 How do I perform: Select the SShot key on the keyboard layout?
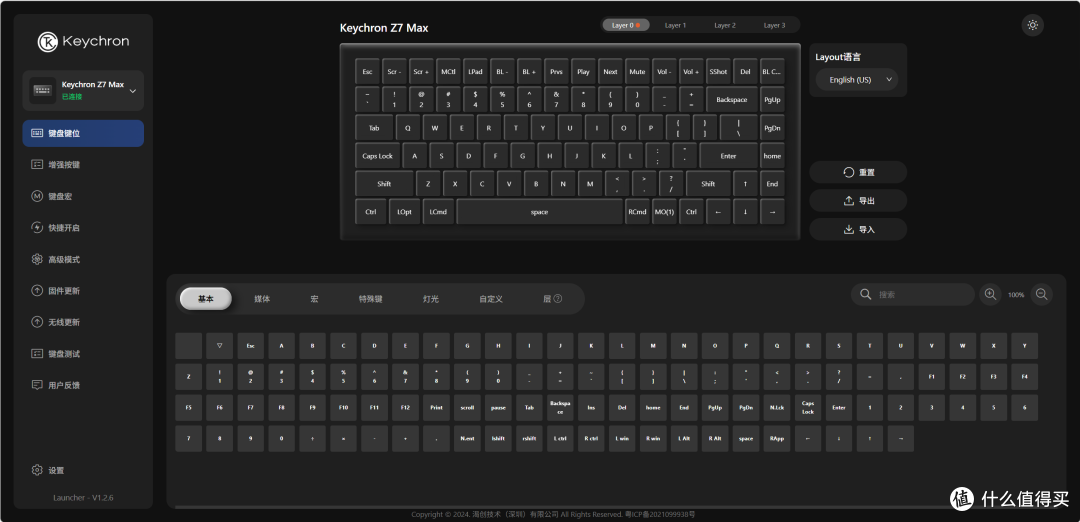(x=718, y=72)
